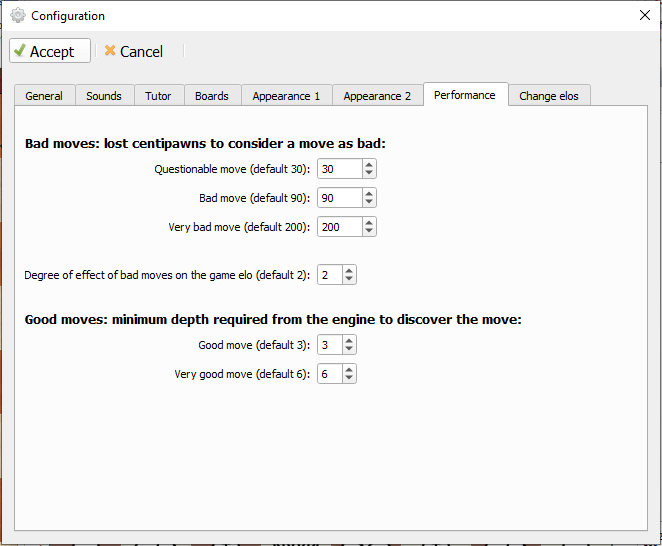
Task: Click the Configuration gear icon in title bar
Action: tap(18, 16)
